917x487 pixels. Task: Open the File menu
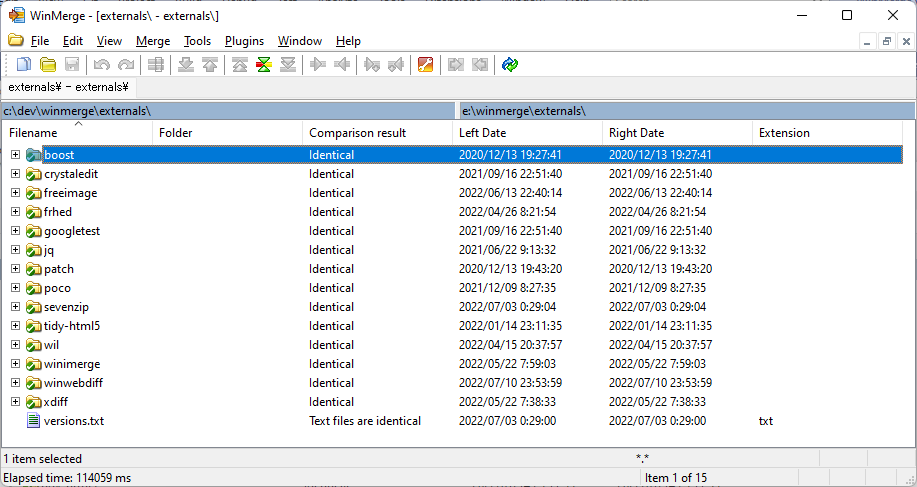[x=40, y=41]
